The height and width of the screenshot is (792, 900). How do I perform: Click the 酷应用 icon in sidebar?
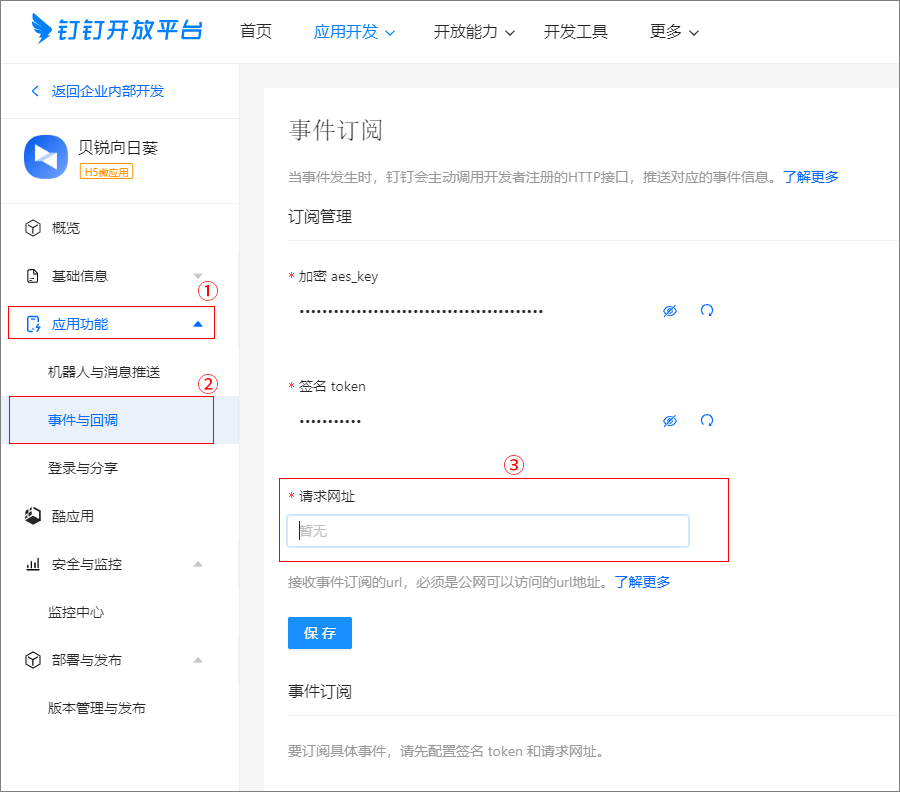coord(33,516)
